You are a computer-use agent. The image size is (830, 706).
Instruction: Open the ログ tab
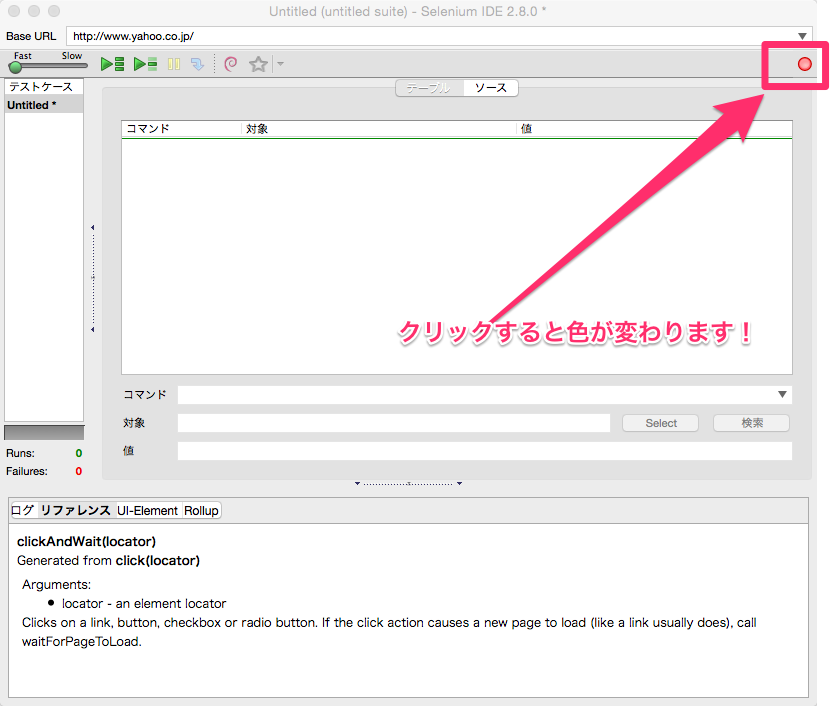23,511
